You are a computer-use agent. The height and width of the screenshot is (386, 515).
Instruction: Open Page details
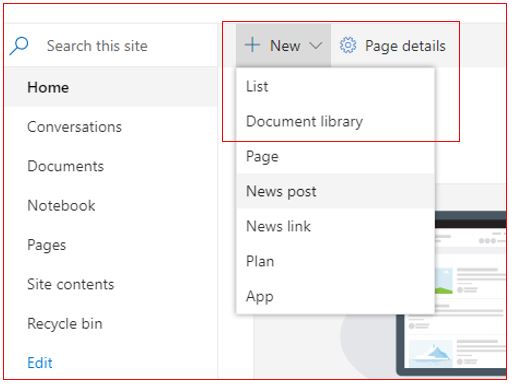point(392,46)
